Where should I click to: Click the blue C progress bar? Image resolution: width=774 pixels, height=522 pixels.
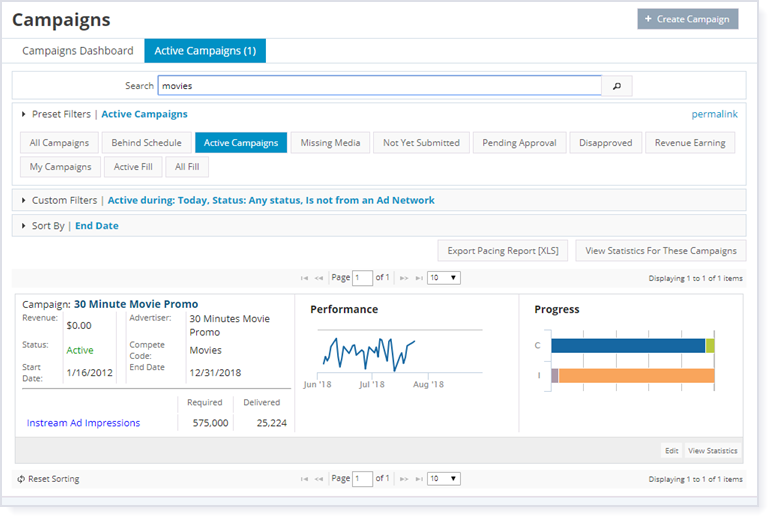pyautogui.click(x=627, y=346)
